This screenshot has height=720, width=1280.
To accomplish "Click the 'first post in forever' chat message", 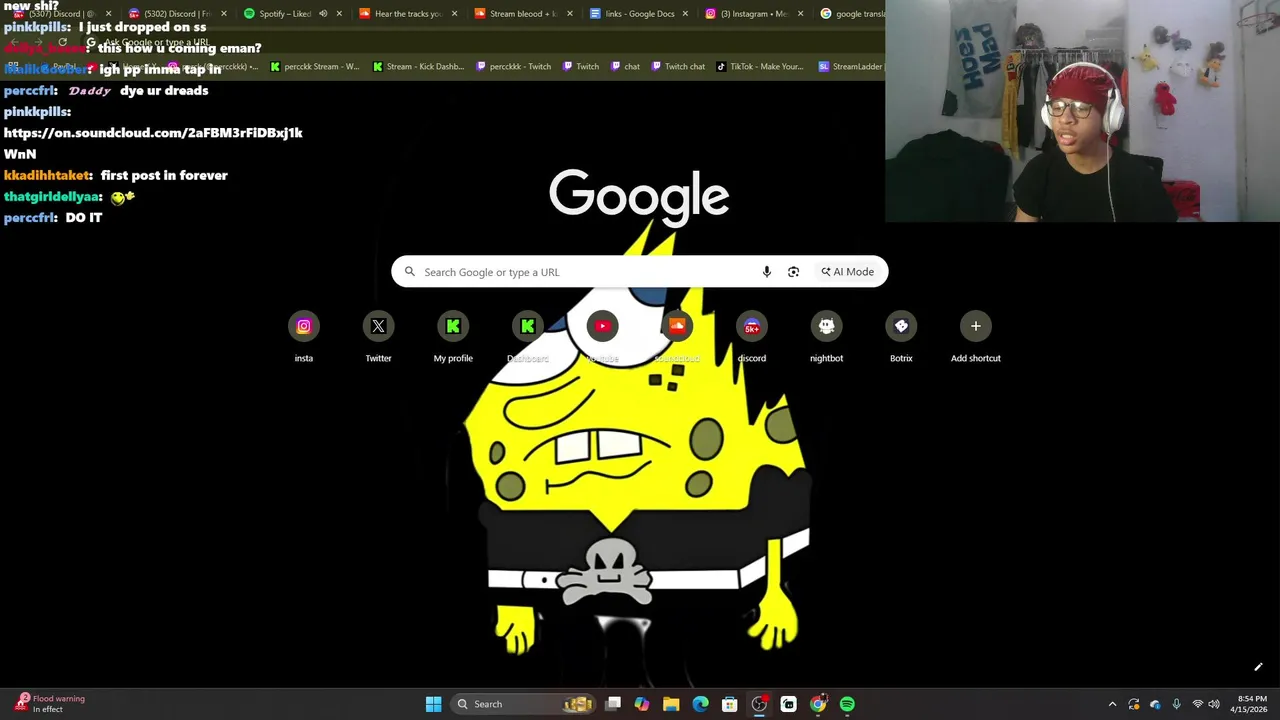I will coord(164,176).
